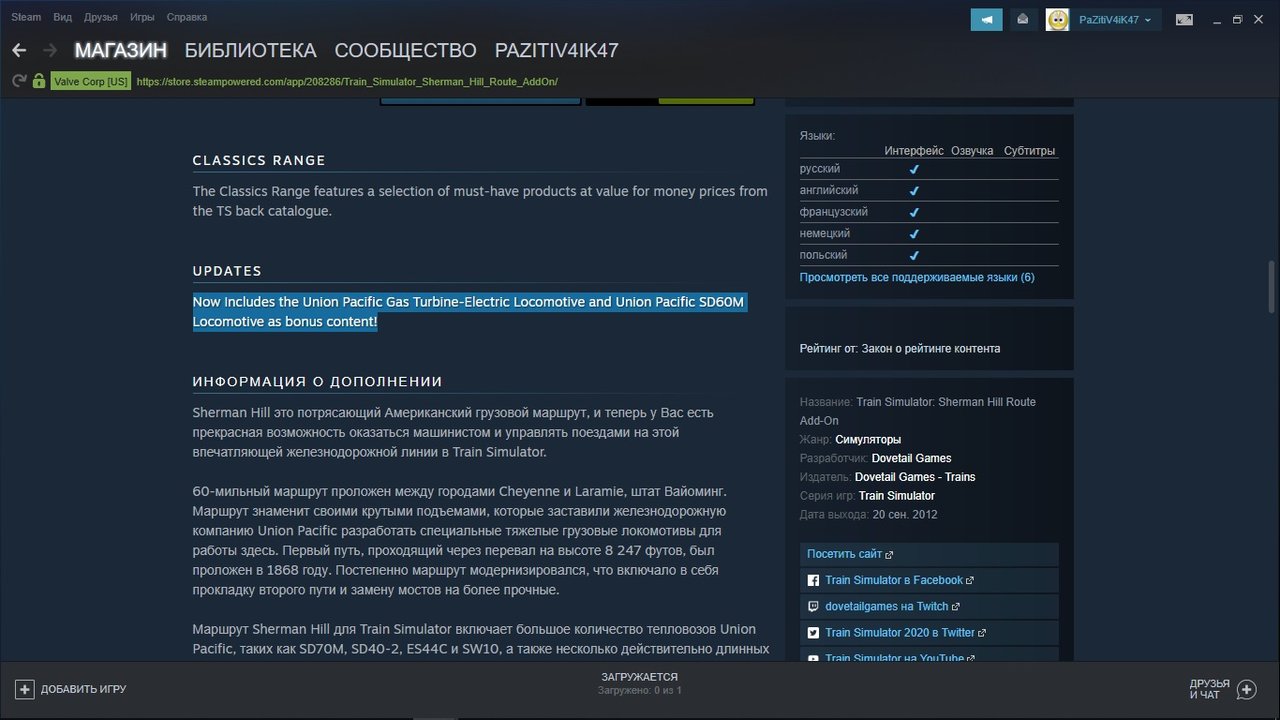
Task: Click the ИНФОРМАЦИЯ О ДОПОЛНЕНИИ heading
Action: click(318, 381)
